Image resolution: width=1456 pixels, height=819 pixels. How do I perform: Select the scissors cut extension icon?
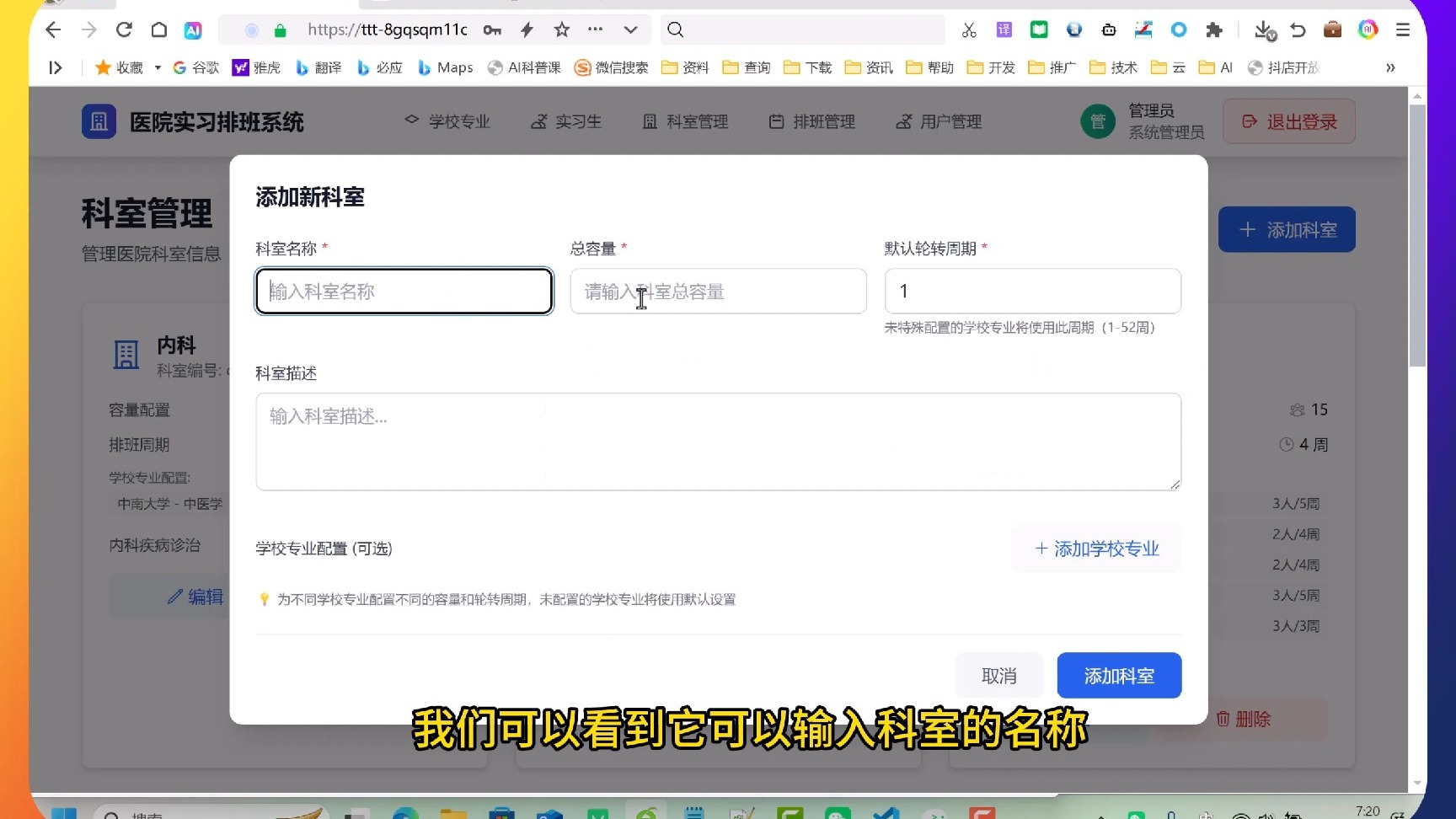click(x=968, y=29)
